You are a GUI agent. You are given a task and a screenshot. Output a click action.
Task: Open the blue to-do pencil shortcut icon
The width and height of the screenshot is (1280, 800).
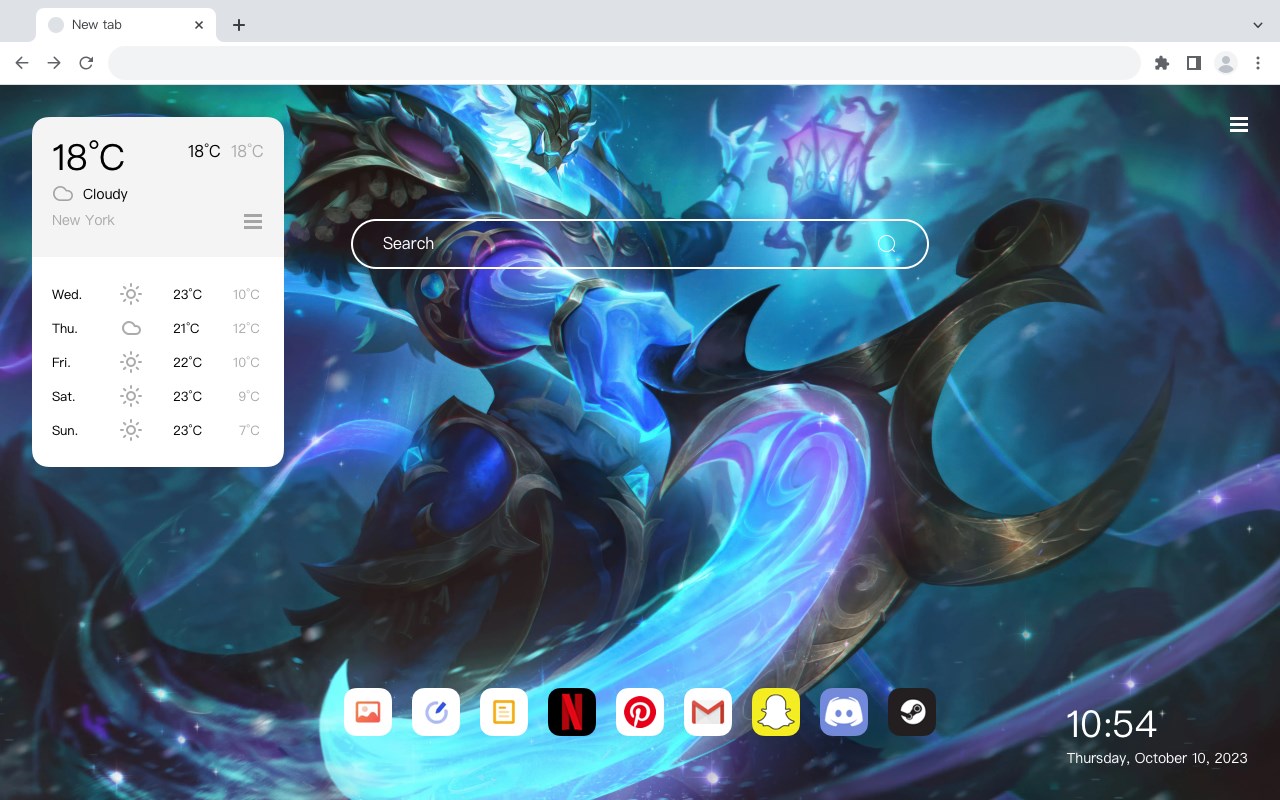click(x=436, y=712)
